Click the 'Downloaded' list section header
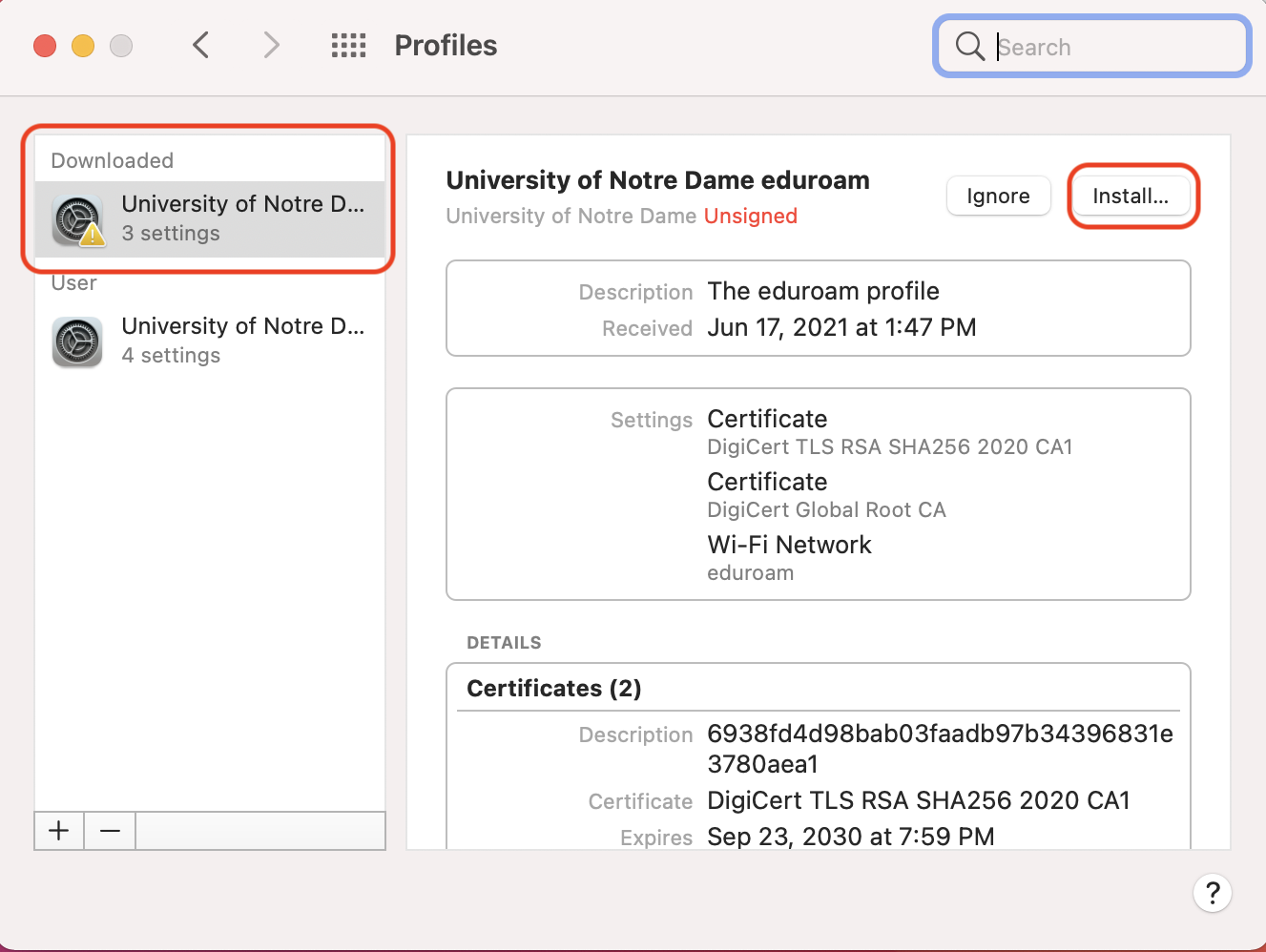This screenshot has height=952, width=1266. (x=112, y=160)
